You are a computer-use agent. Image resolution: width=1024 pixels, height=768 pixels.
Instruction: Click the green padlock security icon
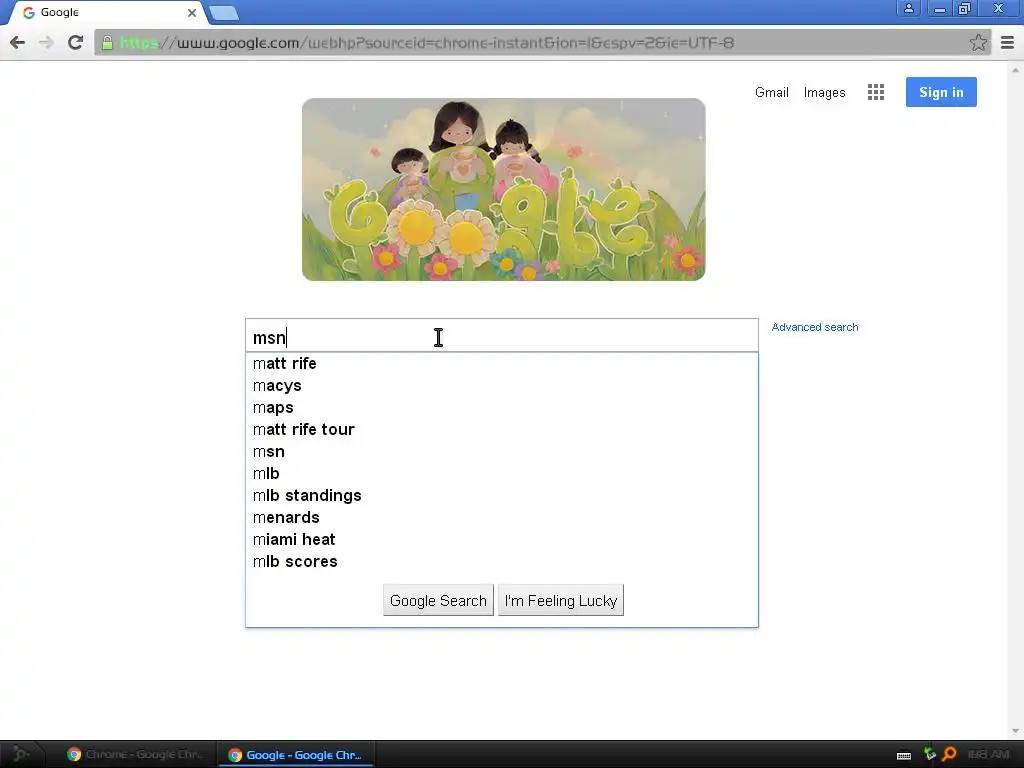pos(107,43)
